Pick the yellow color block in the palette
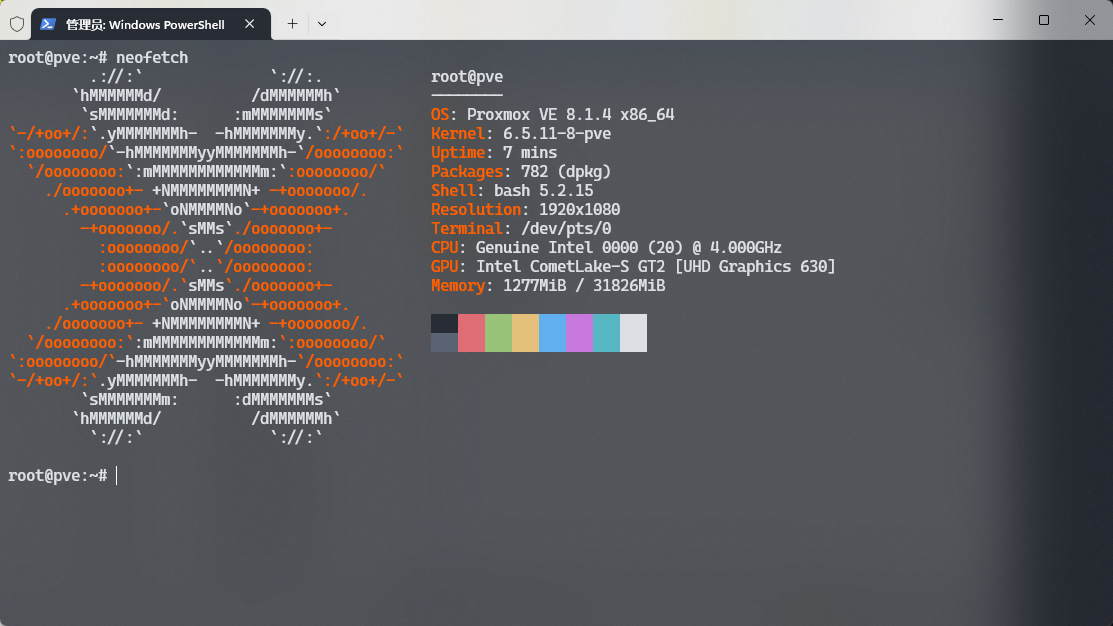1113x626 pixels. pos(525,333)
